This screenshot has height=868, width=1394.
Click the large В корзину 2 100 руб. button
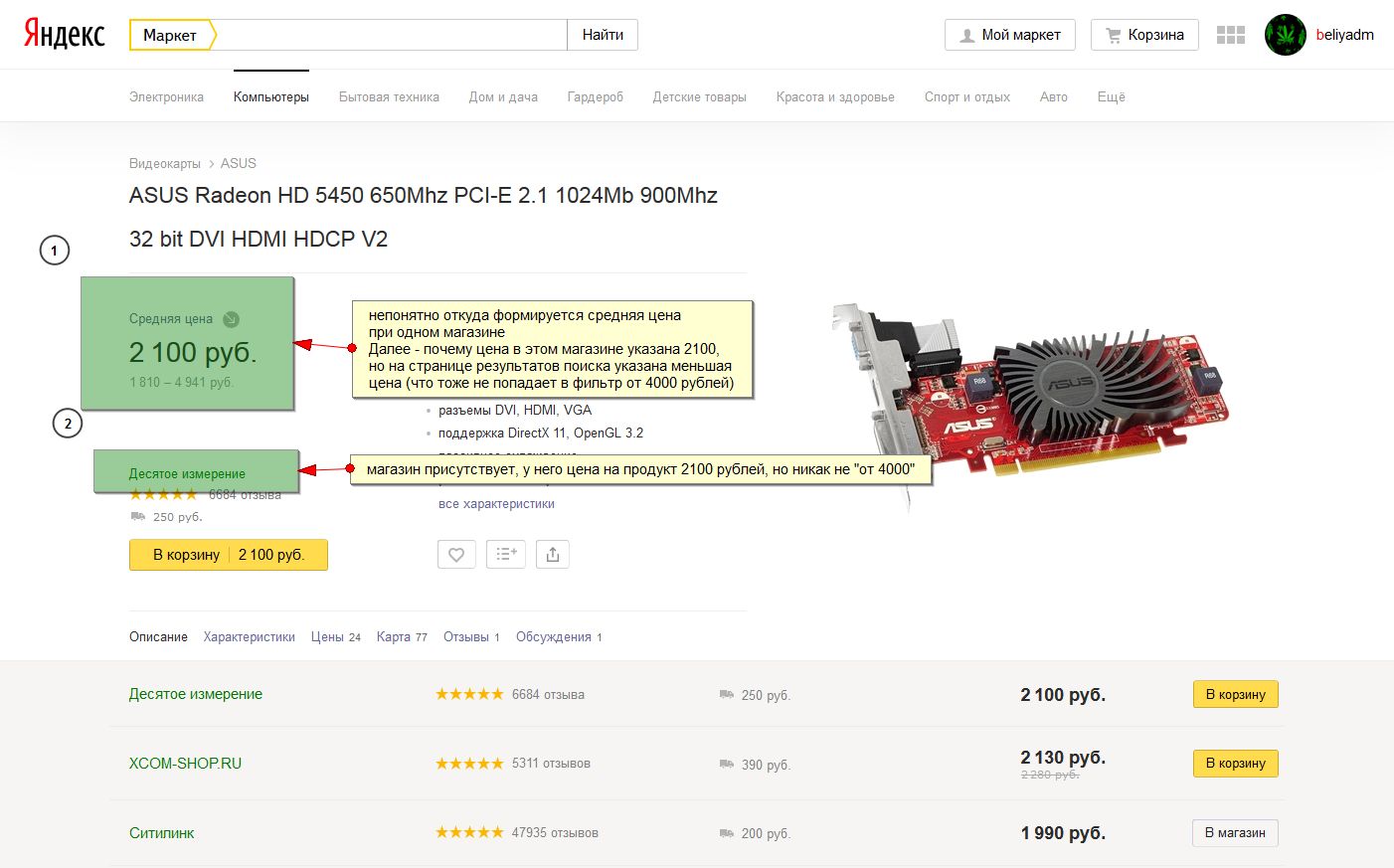point(229,555)
